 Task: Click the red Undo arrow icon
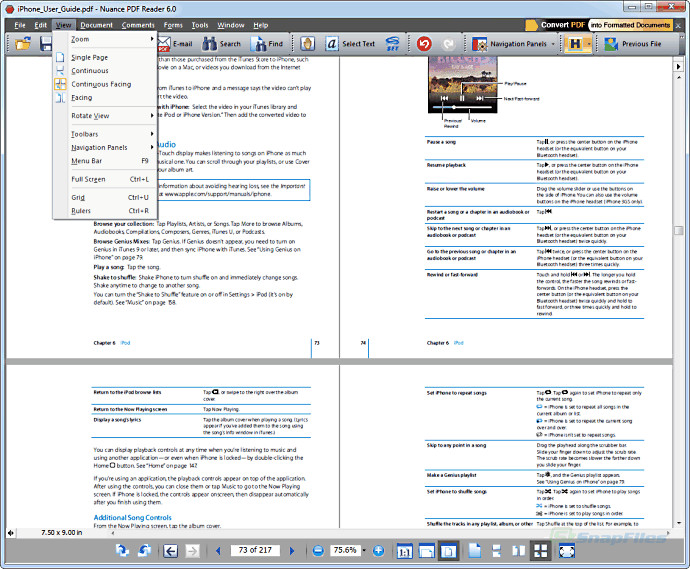pos(424,44)
